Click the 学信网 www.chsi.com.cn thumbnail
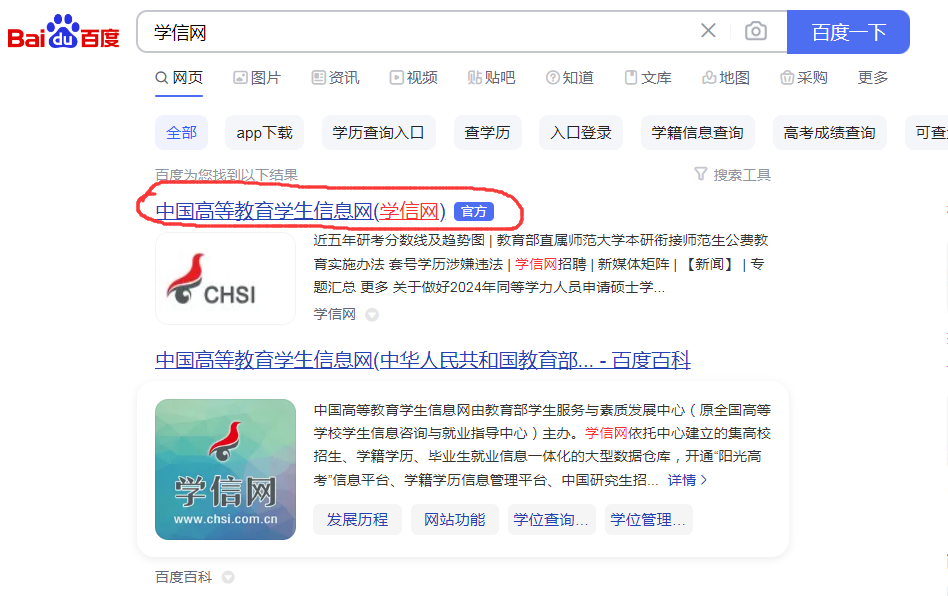The image size is (948, 596). [x=226, y=469]
